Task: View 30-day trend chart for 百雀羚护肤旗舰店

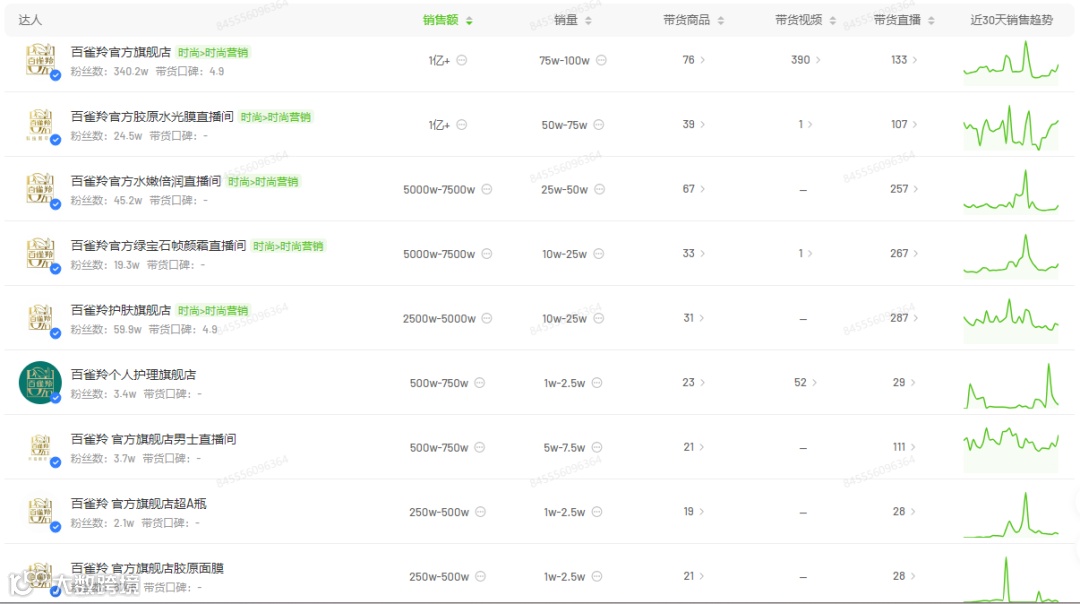Action: [1010, 320]
